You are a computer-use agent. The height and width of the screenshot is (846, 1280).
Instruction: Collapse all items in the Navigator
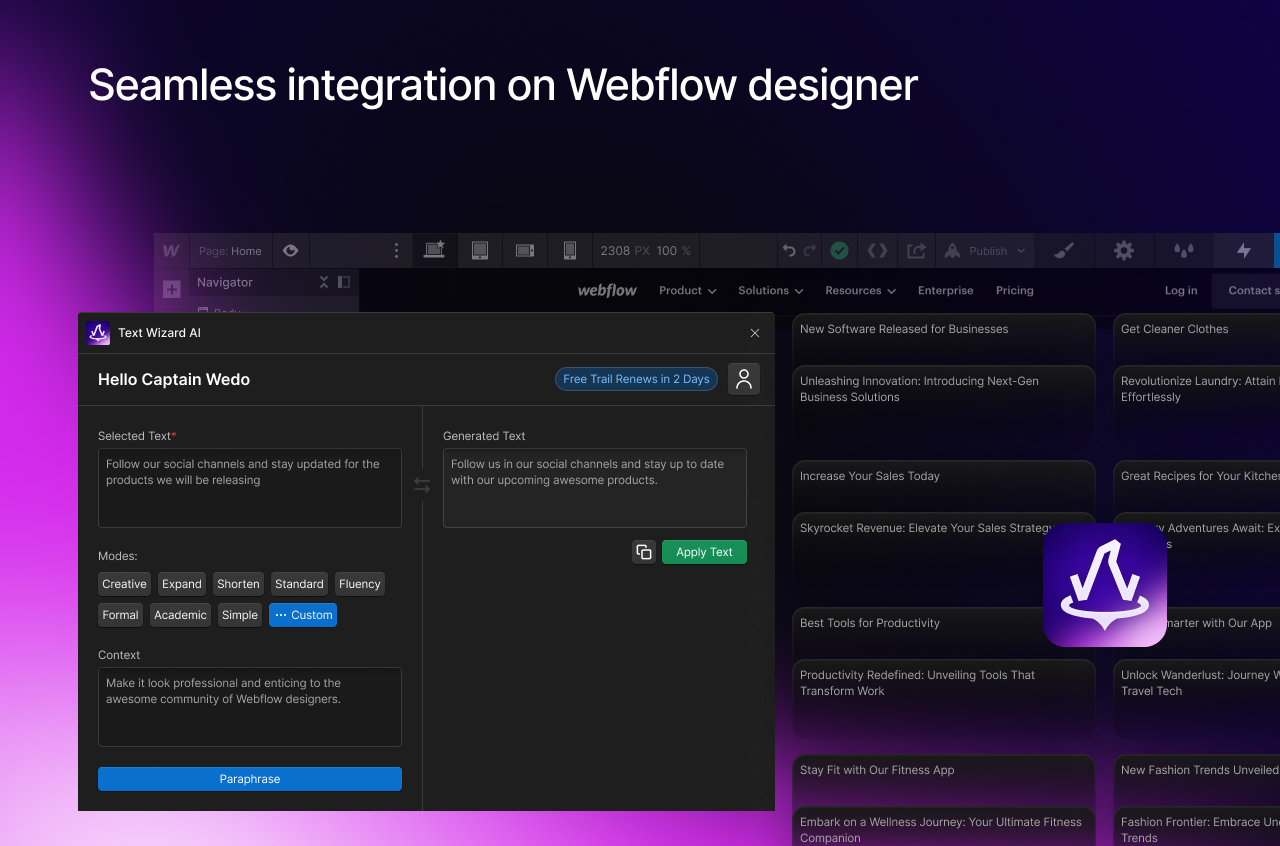point(324,282)
